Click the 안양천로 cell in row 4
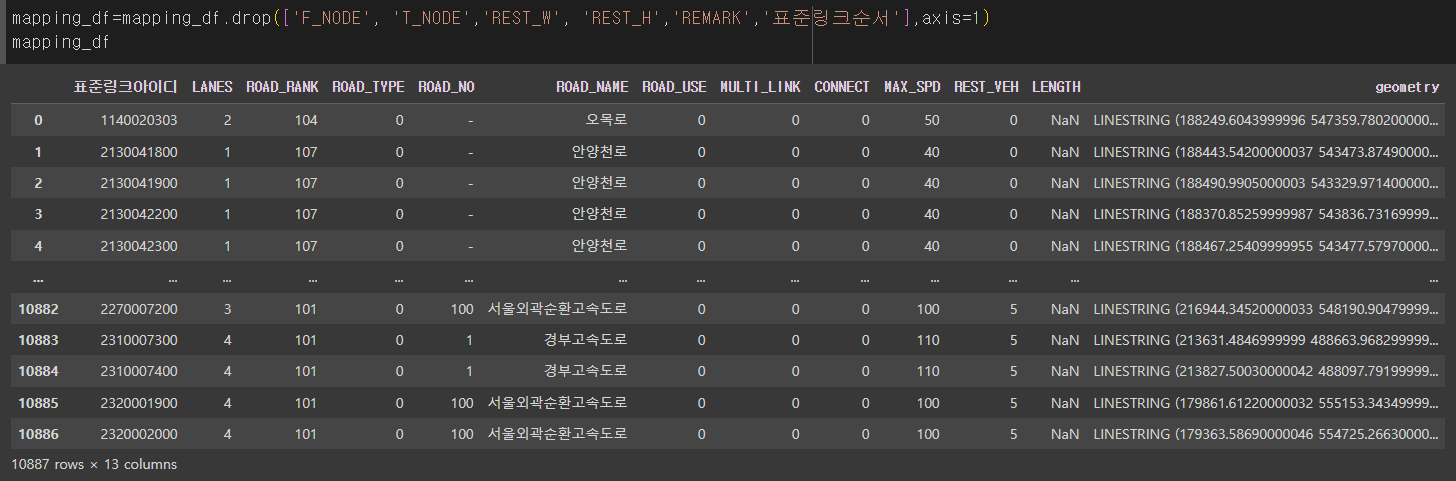Viewport: 1456px width, 481px height. pos(600,246)
